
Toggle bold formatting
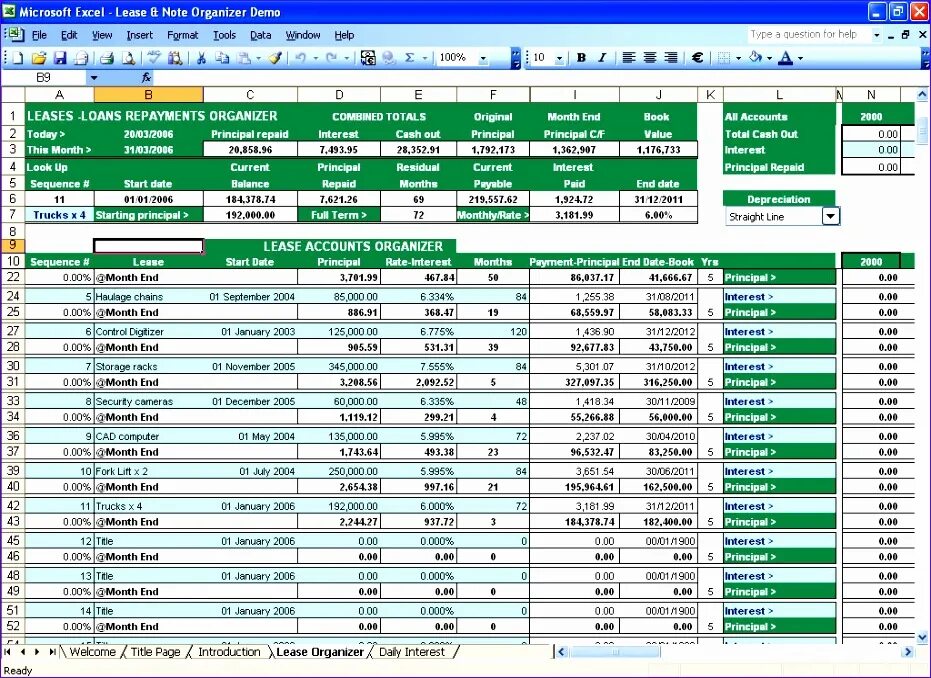tap(581, 58)
